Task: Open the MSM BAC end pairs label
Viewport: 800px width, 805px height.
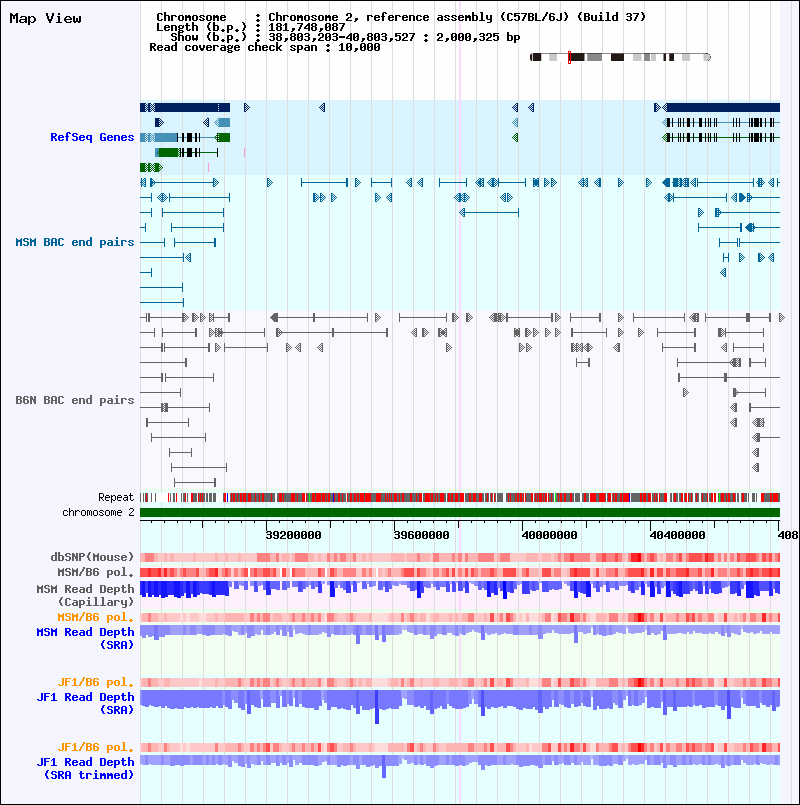Action: tap(74, 242)
